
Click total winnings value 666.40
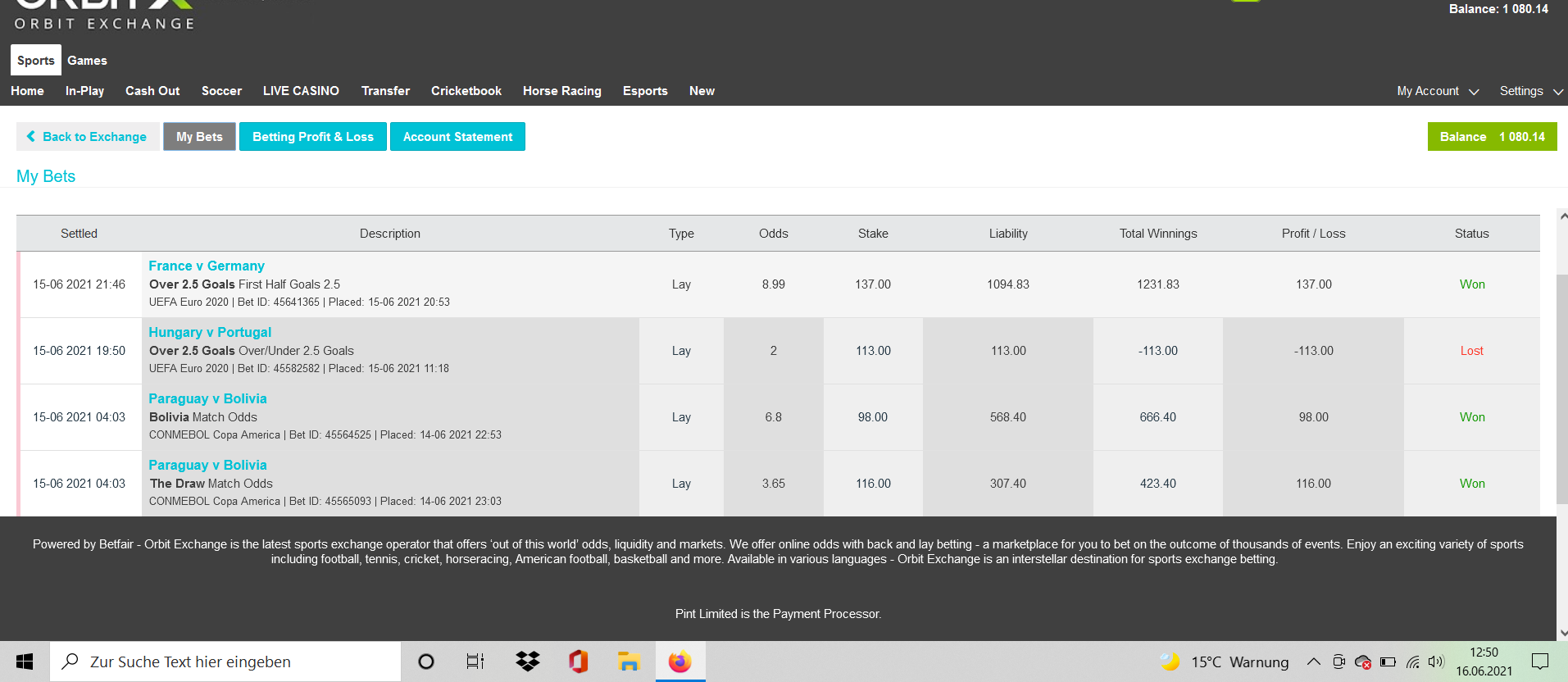pyautogui.click(x=1157, y=417)
